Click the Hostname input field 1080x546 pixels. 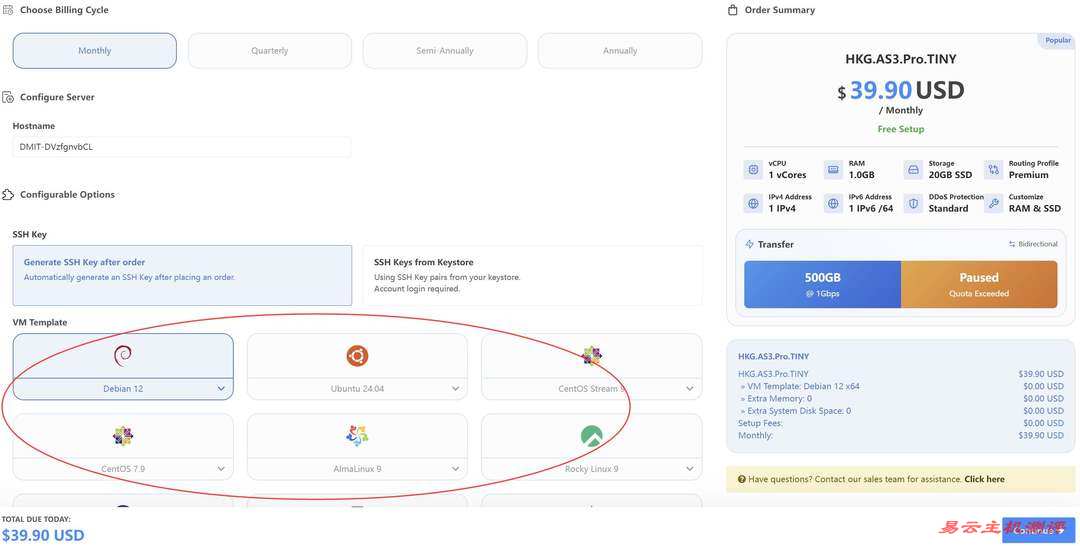tap(182, 147)
